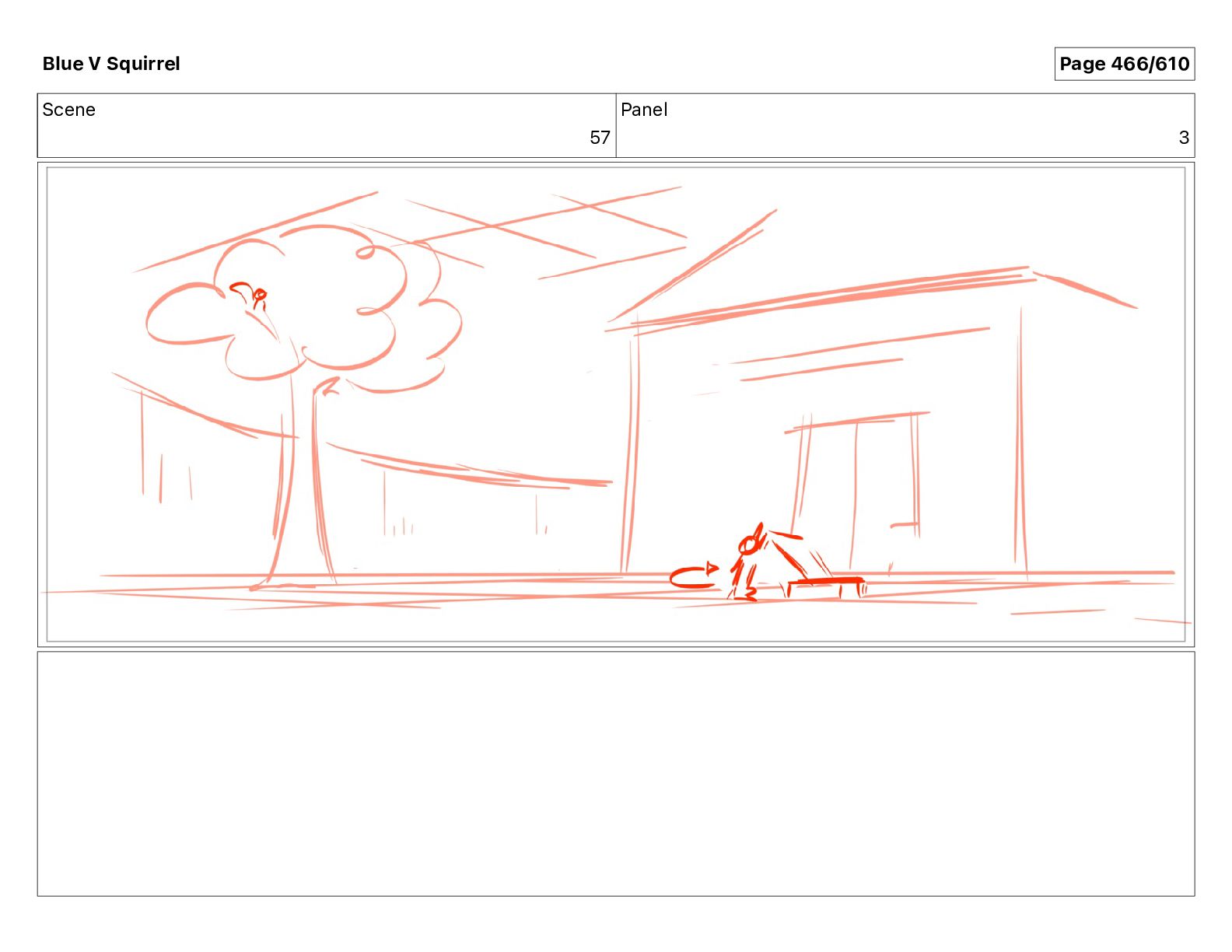Image resolution: width=1232 pixels, height=952 pixels.
Task: Click the 'Scene' label
Action: (68, 110)
